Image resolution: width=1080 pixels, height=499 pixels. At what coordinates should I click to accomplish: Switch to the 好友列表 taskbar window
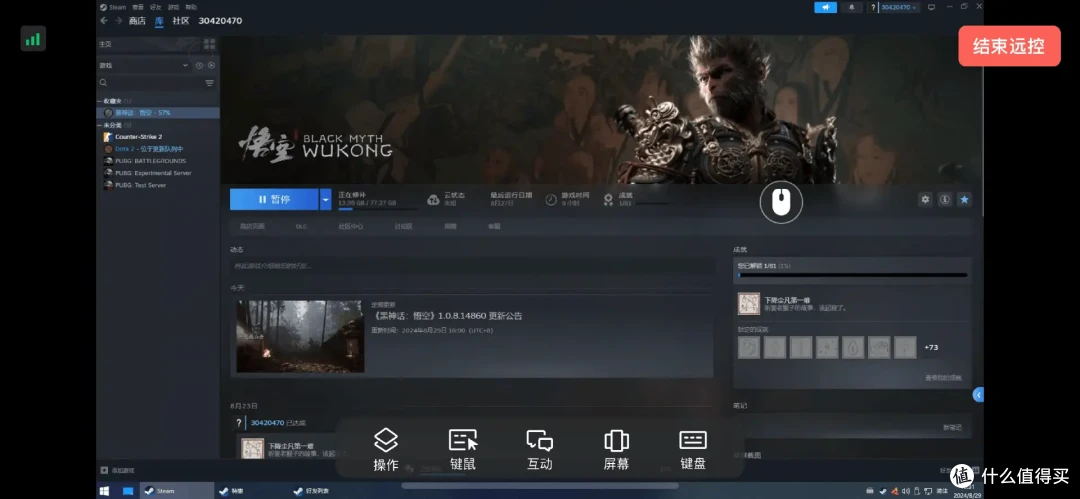(311, 491)
